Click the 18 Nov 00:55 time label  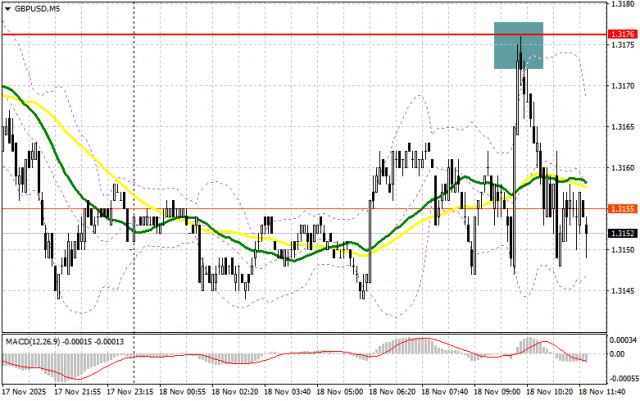coord(182,392)
